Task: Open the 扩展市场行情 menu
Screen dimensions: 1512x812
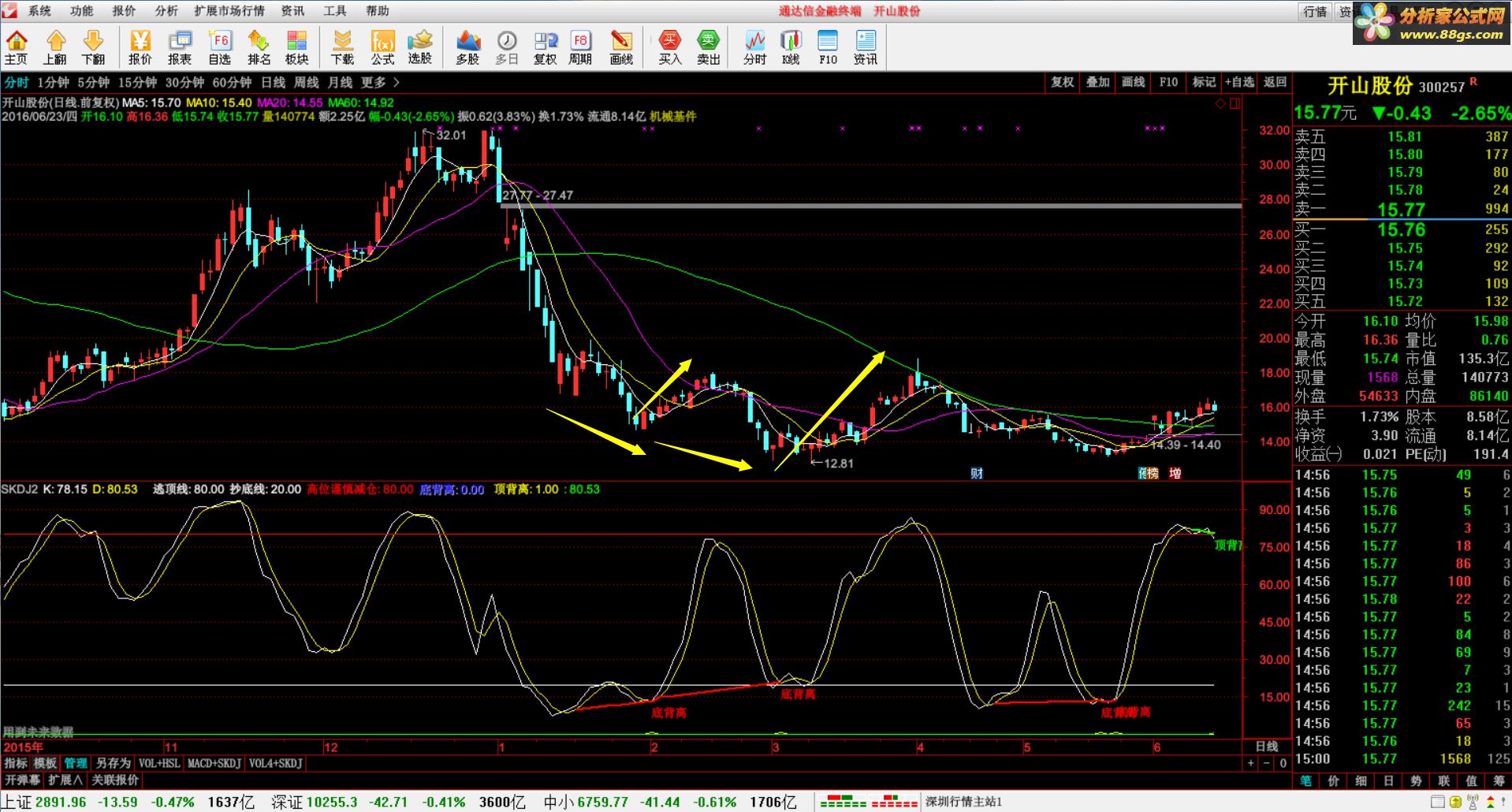Action: pos(229,10)
